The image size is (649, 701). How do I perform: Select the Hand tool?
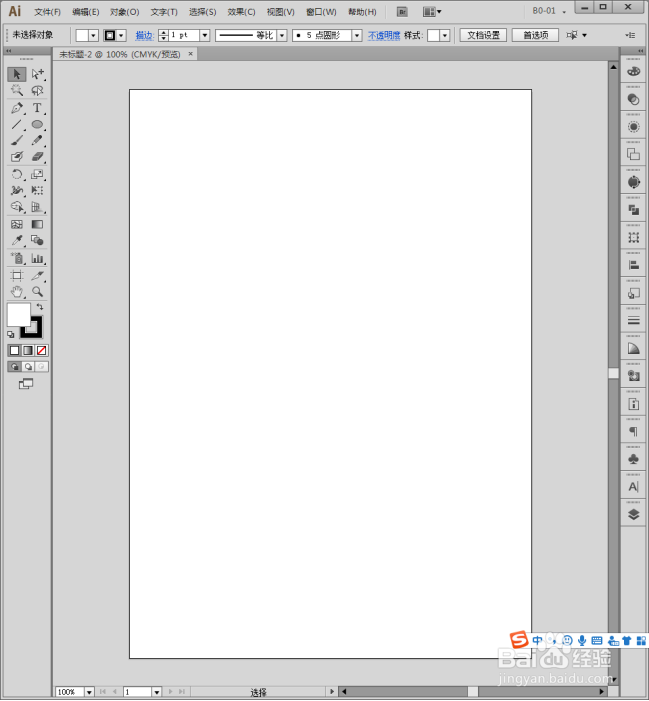click(17, 292)
